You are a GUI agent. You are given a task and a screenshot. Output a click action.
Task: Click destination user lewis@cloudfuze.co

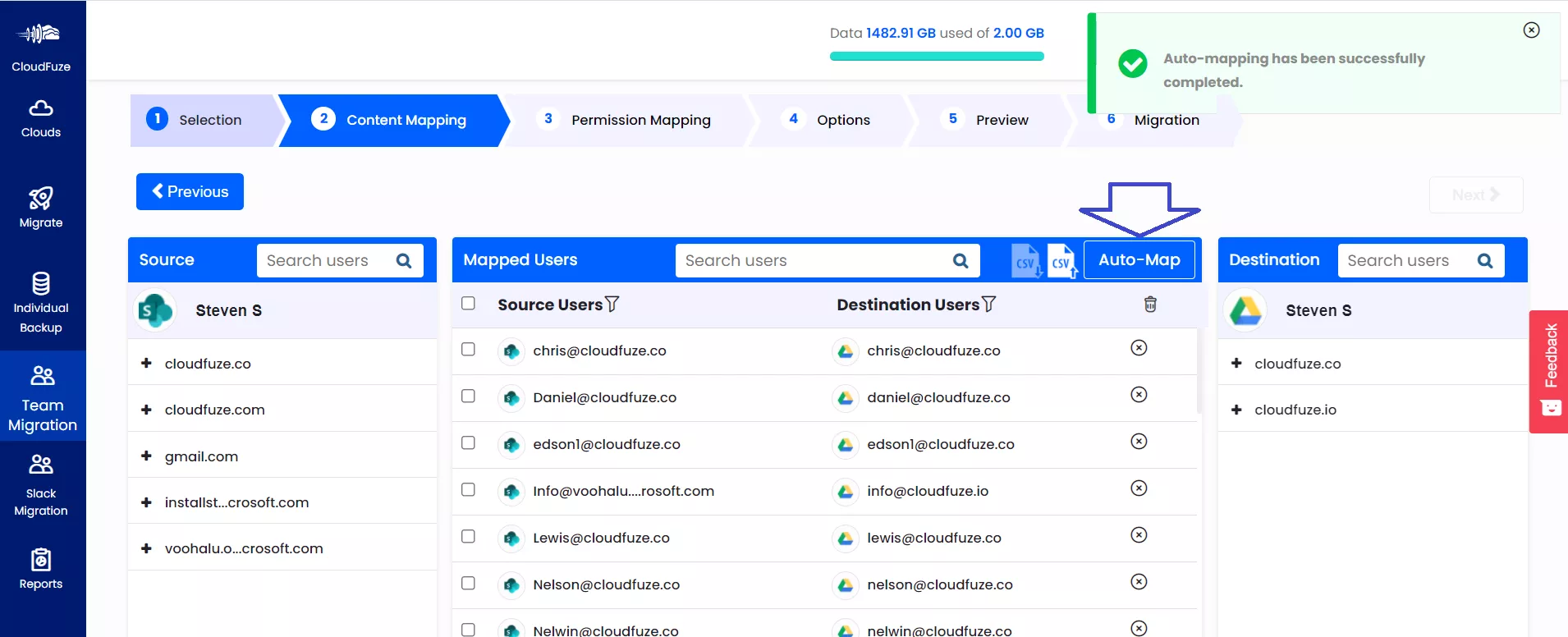click(934, 538)
